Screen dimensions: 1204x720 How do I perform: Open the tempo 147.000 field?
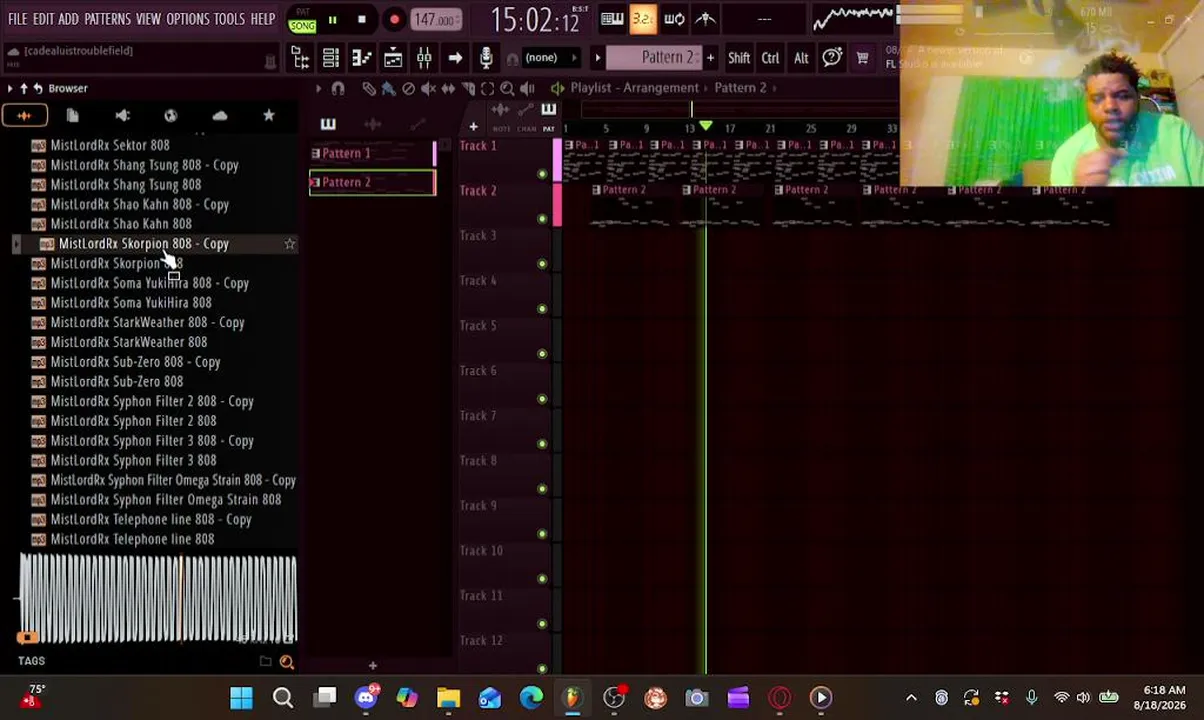tap(437, 19)
